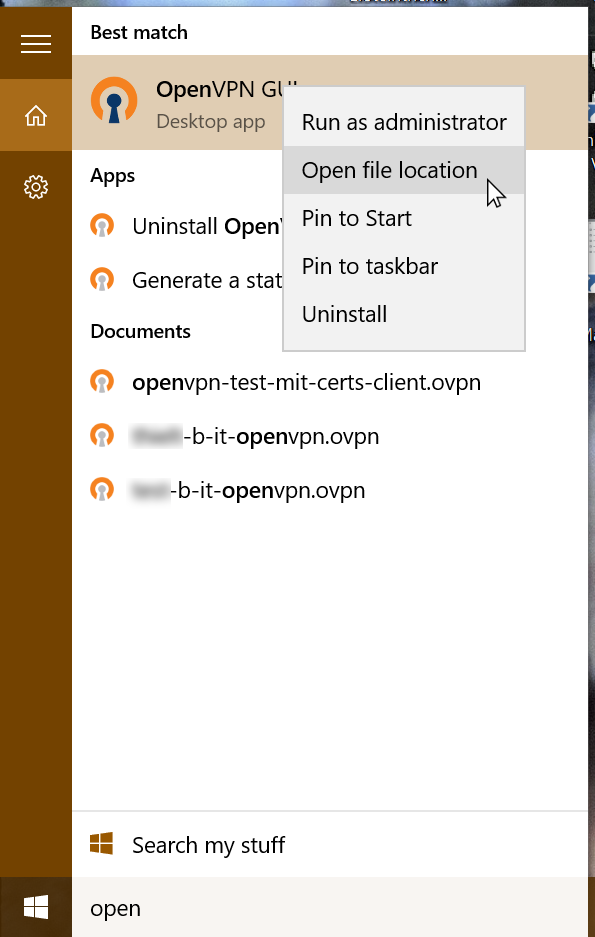Screen dimensions: 595x937
Task: Choose Pin to Start
Action: point(404,218)
